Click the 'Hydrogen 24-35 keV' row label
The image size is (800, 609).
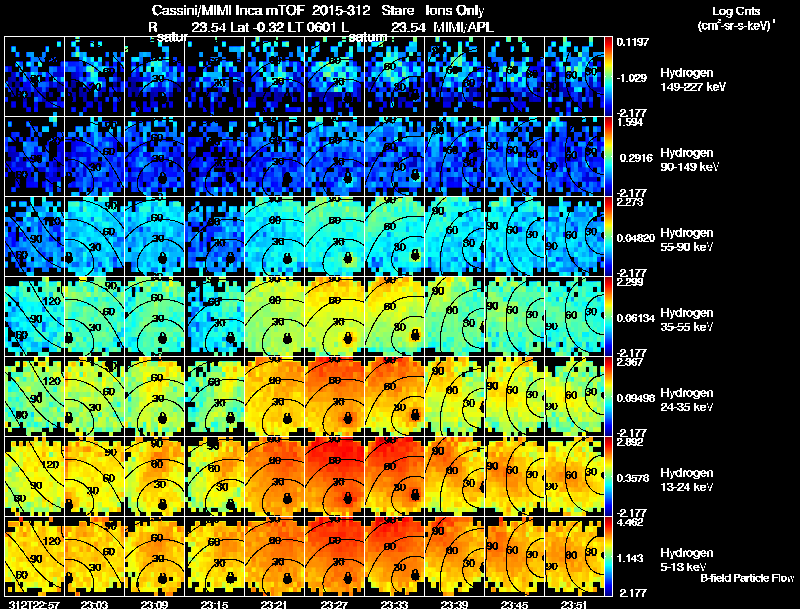[687, 400]
